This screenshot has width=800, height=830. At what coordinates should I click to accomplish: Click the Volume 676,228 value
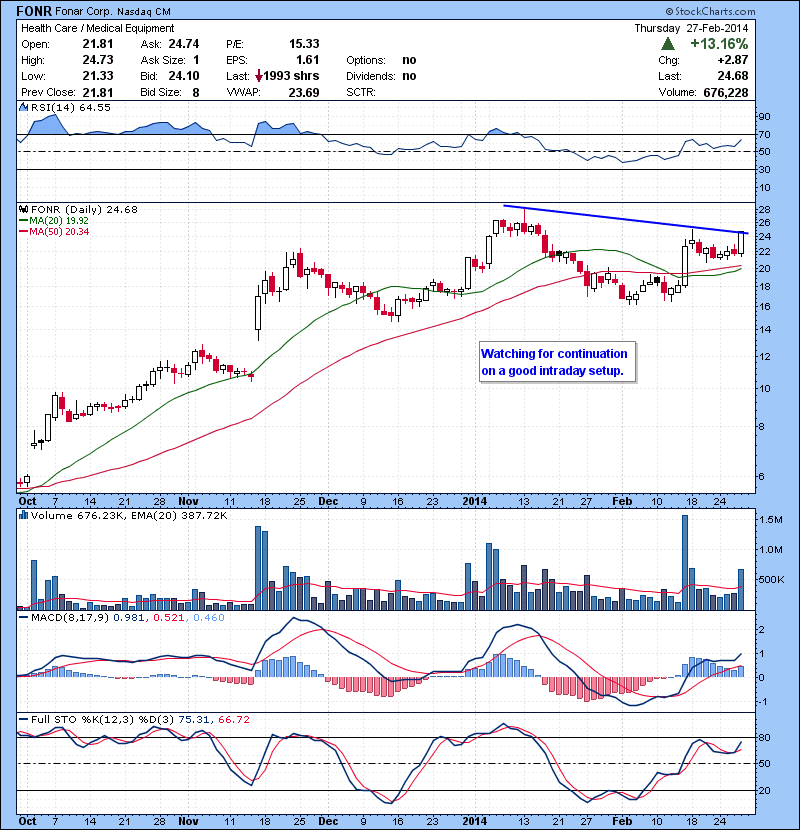[x=725, y=93]
